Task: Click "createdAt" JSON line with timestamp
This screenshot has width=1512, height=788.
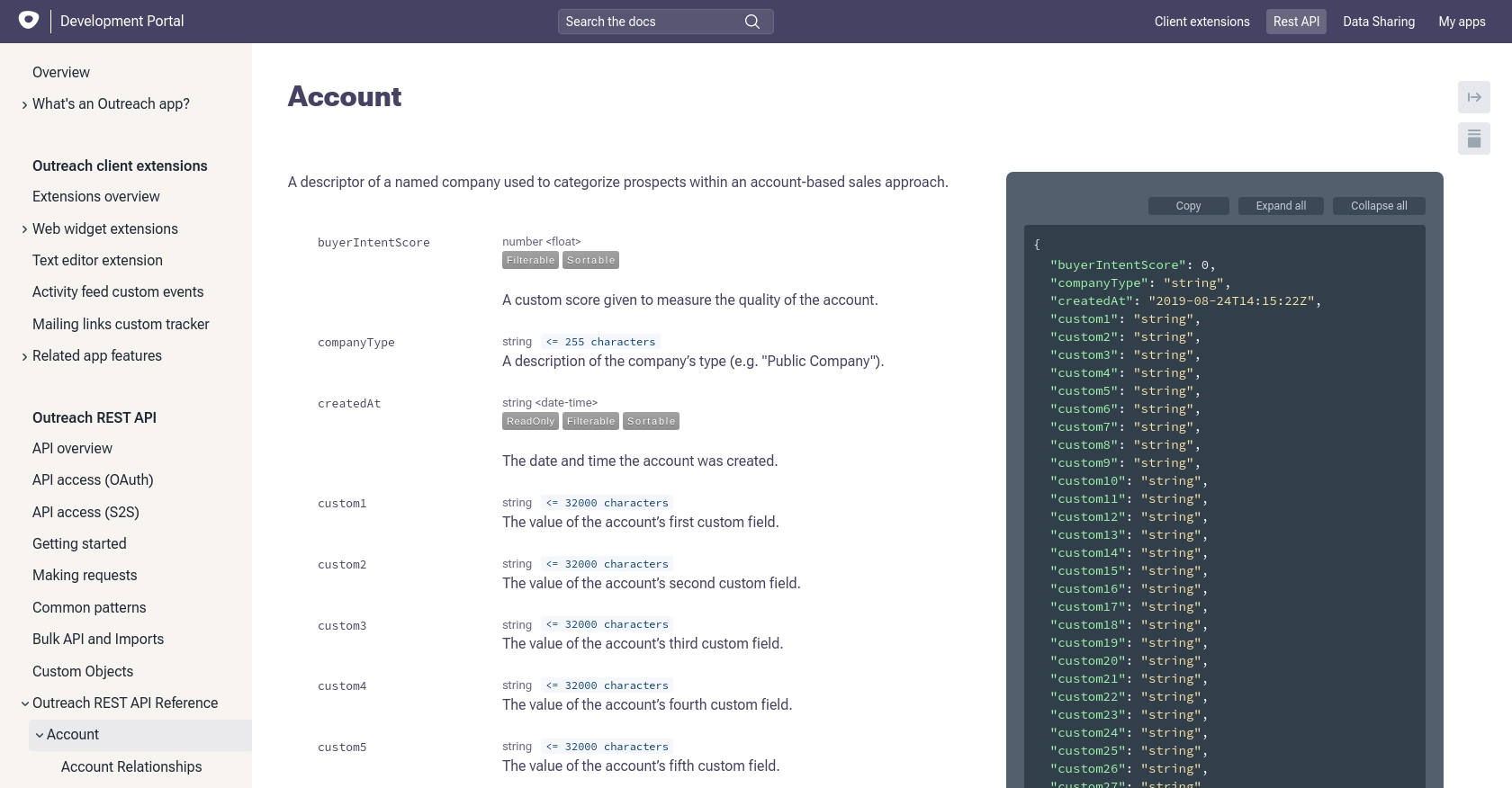Action: click(1185, 301)
